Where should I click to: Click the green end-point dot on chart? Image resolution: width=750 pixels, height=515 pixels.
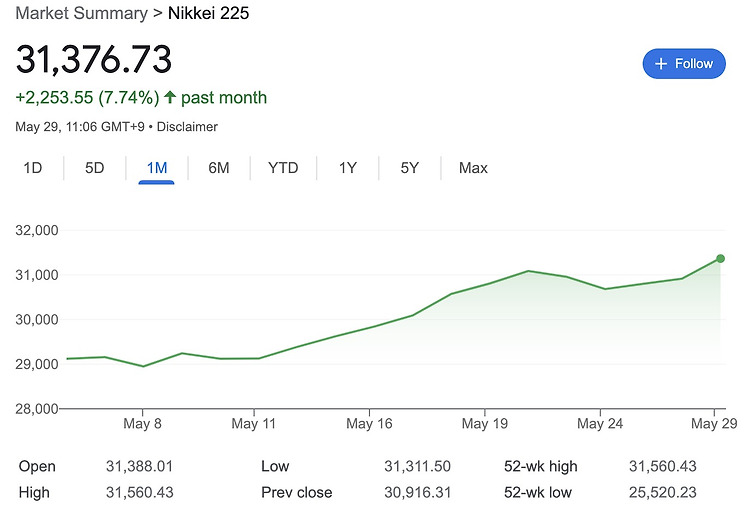tap(720, 259)
